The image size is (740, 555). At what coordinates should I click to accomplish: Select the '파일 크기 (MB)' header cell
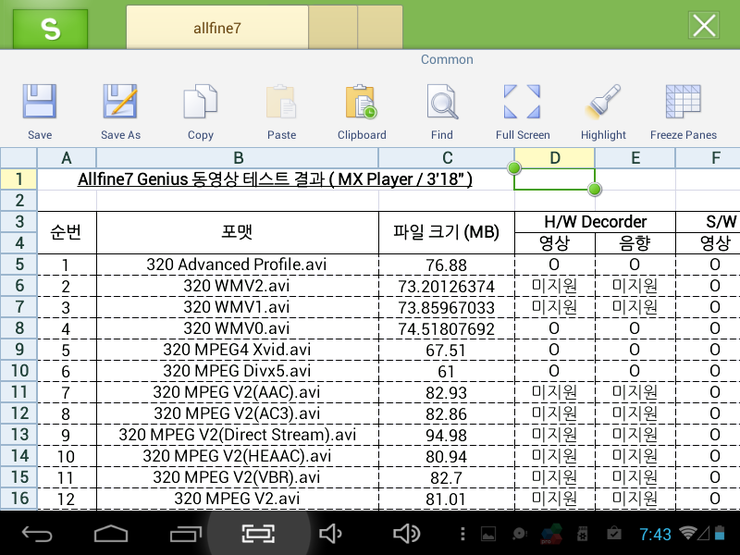[x=446, y=232]
